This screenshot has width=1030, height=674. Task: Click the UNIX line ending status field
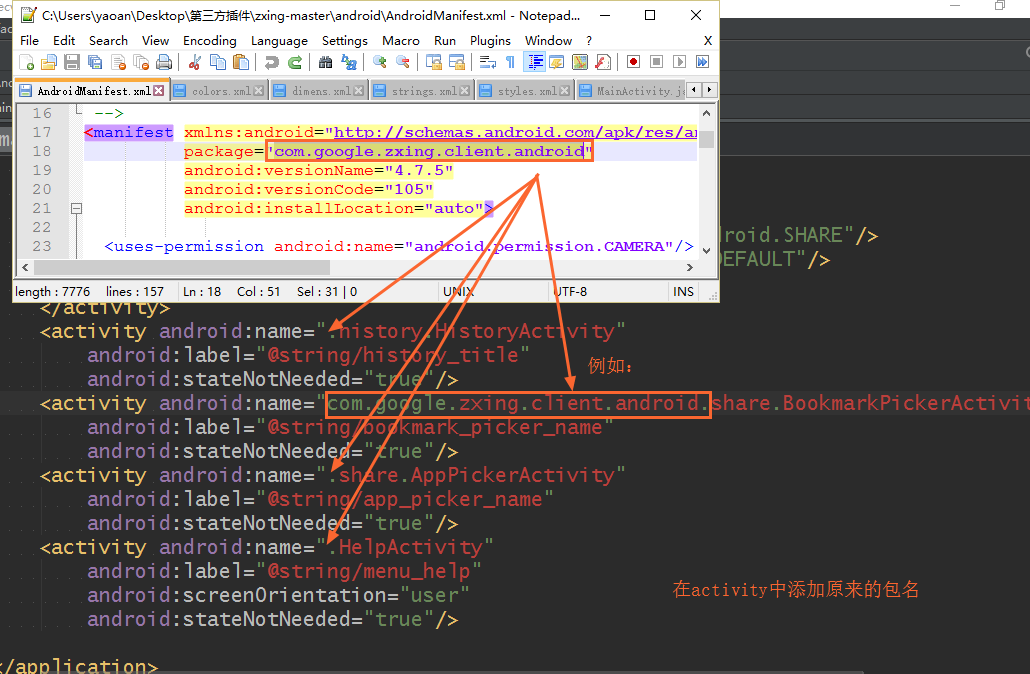(x=493, y=292)
